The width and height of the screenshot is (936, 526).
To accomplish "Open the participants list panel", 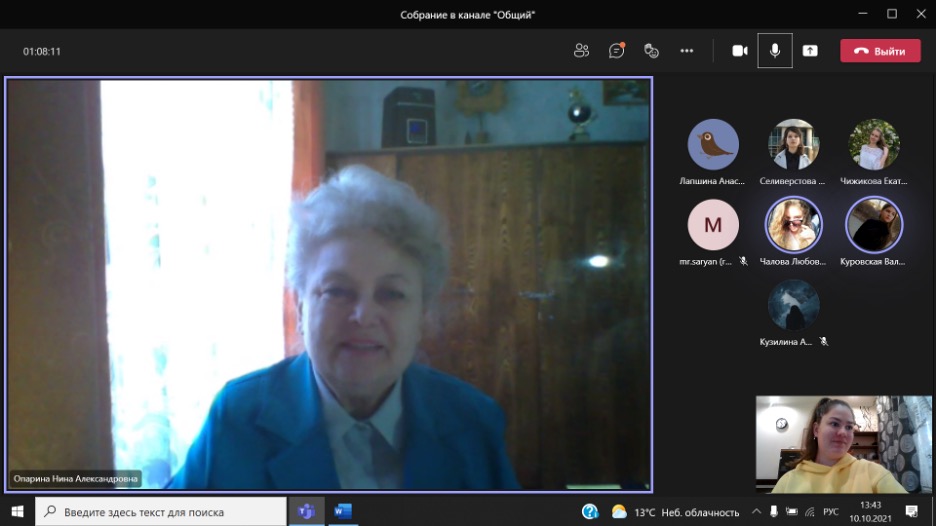I will click(x=581, y=51).
